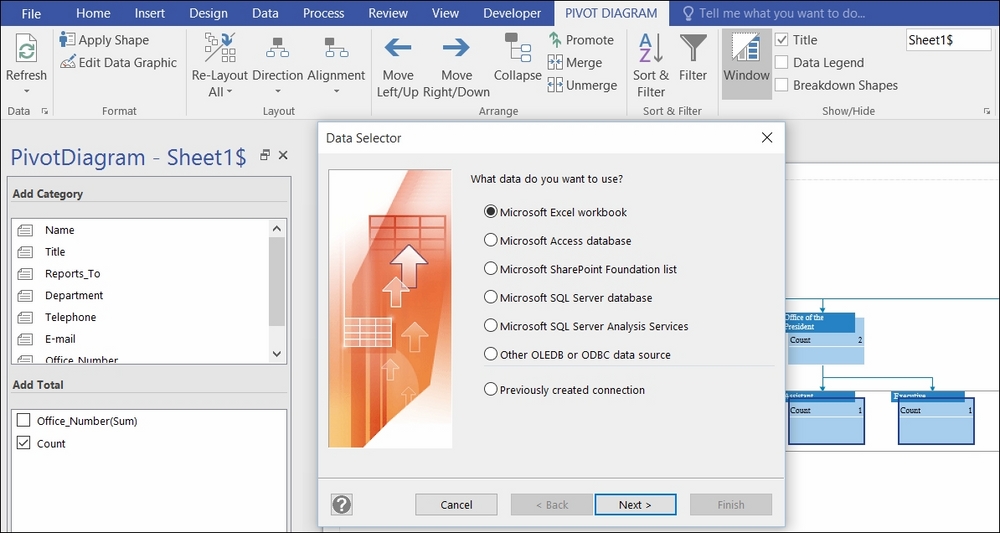Enable the Breakdown Shapes checkbox
The image size is (1000, 533).
(781, 85)
